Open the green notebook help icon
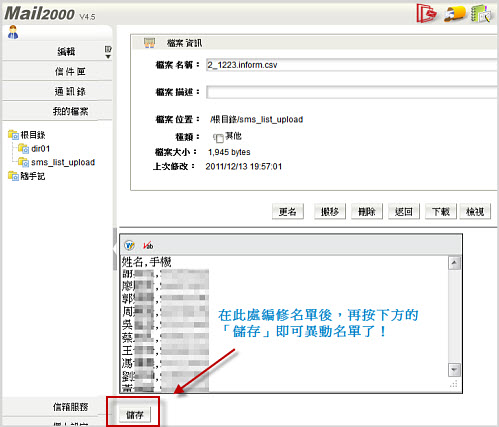The width and height of the screenshot is (499, 427). [481, 14]
